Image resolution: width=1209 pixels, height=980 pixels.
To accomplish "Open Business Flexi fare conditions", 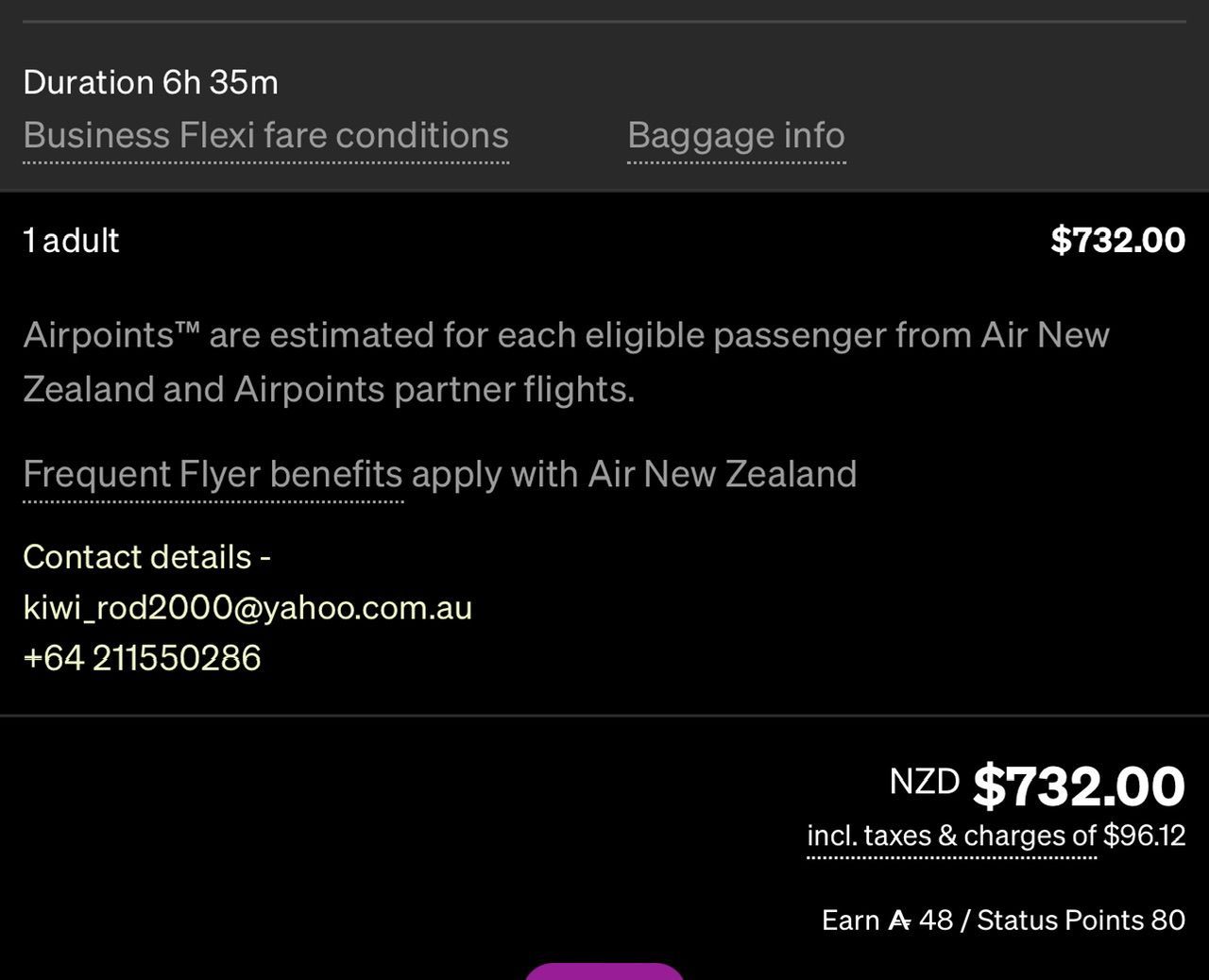I will [265, 136].
